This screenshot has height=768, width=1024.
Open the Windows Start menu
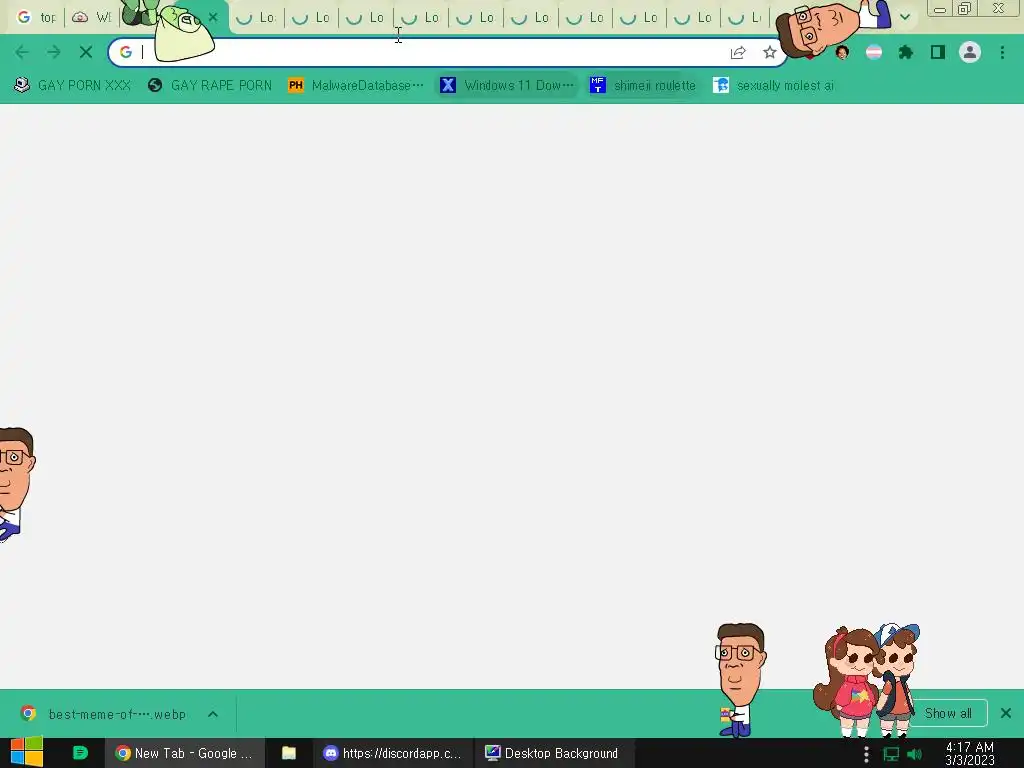27,753
